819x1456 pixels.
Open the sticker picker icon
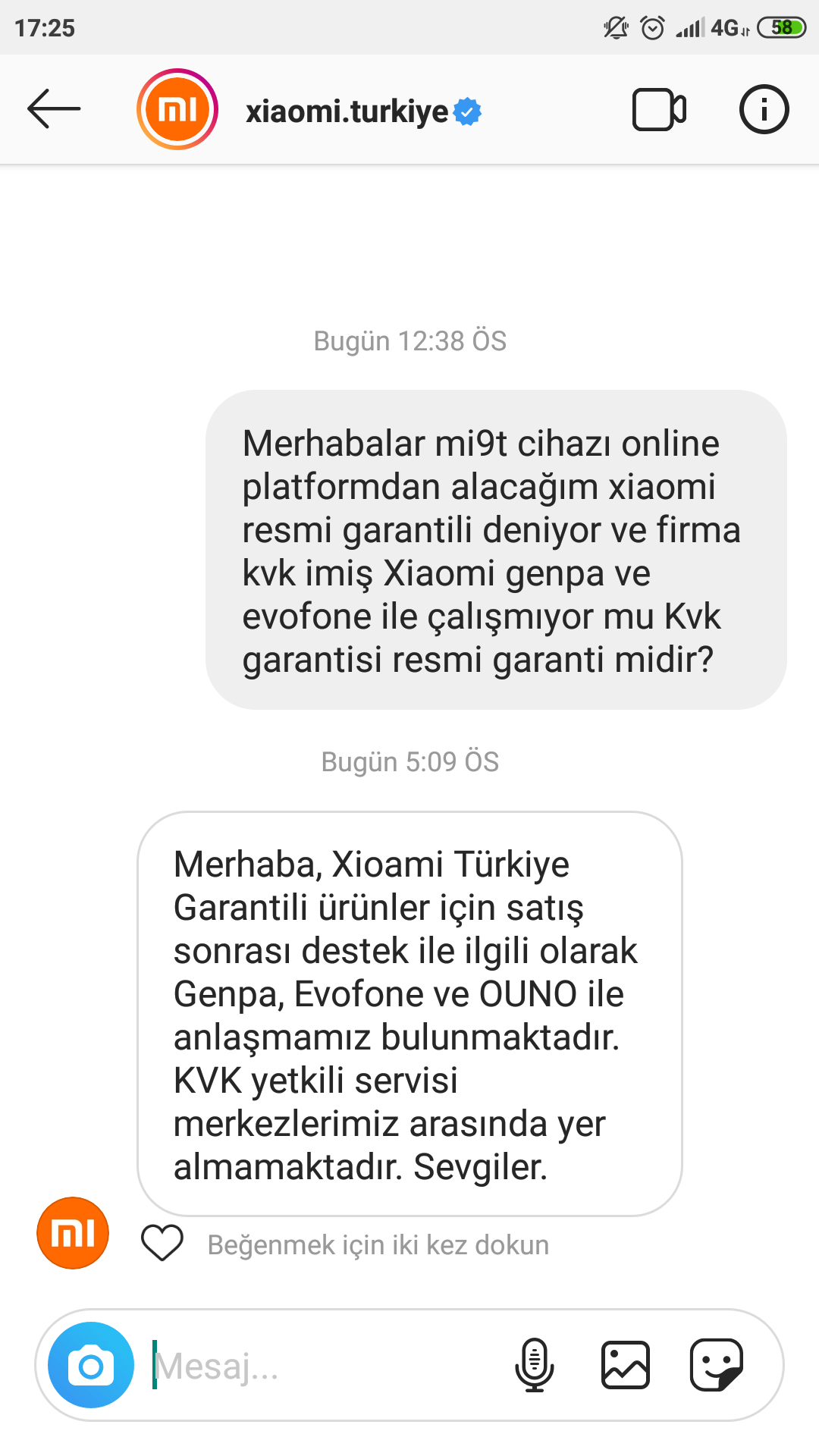point(717,1365)
